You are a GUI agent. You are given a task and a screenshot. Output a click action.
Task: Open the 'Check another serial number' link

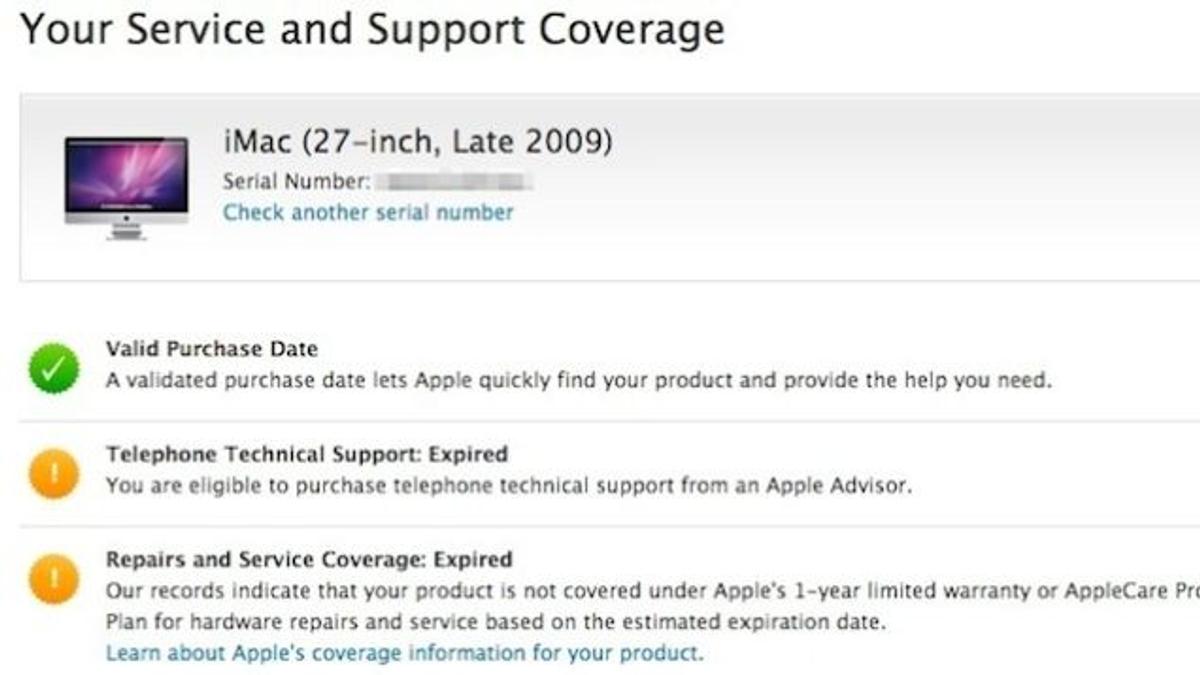(x=368, y=213)
